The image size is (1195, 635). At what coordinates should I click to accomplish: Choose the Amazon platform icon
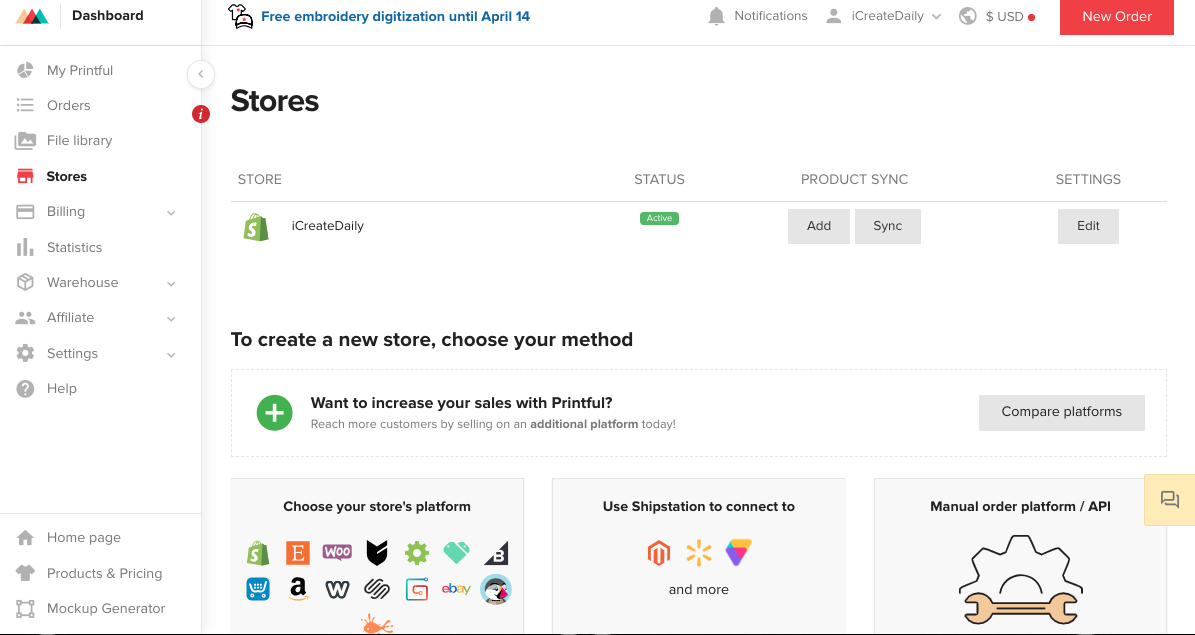(x=298, y=589)
